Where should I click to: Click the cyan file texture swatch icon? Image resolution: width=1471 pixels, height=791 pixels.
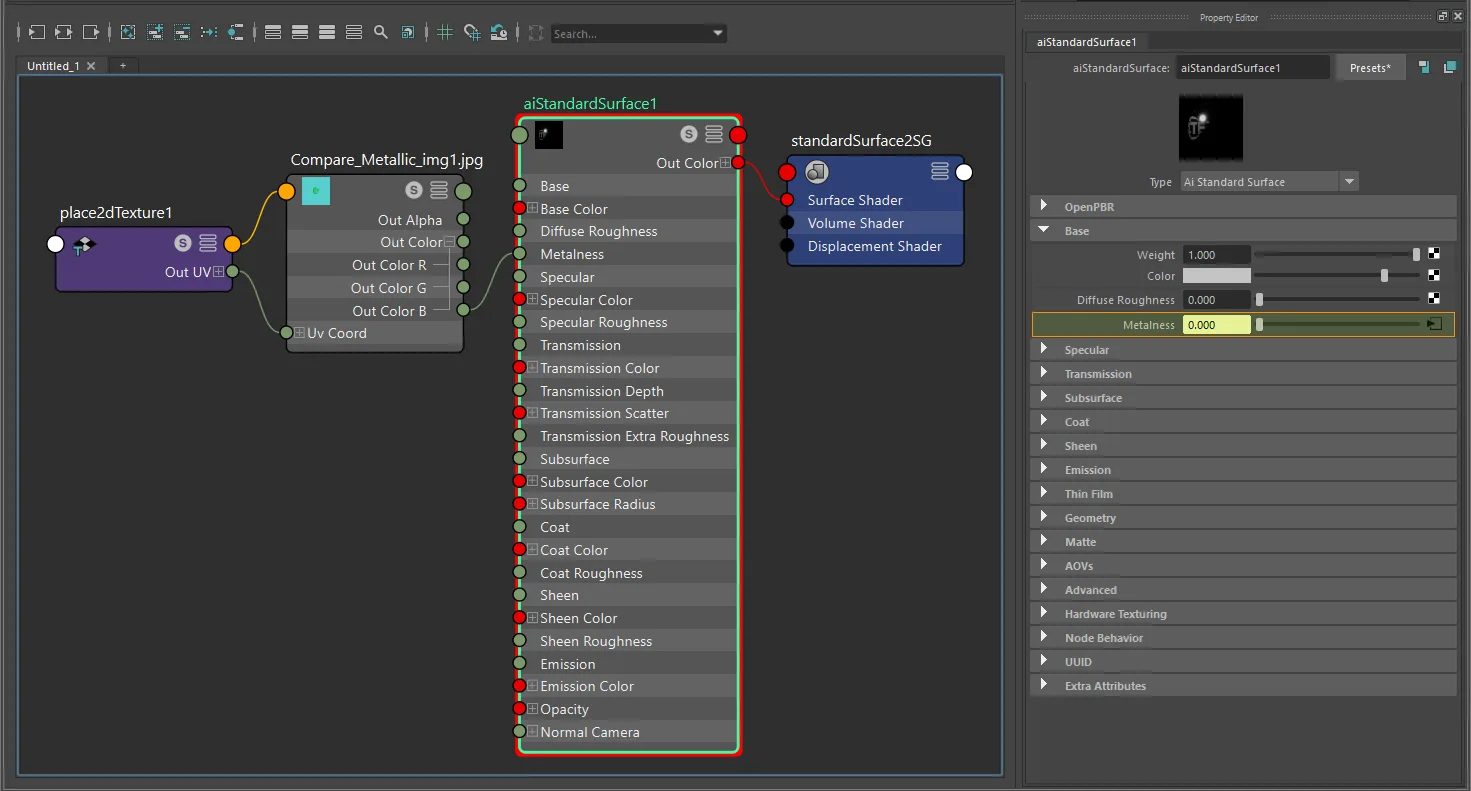[x=316, y=190]
